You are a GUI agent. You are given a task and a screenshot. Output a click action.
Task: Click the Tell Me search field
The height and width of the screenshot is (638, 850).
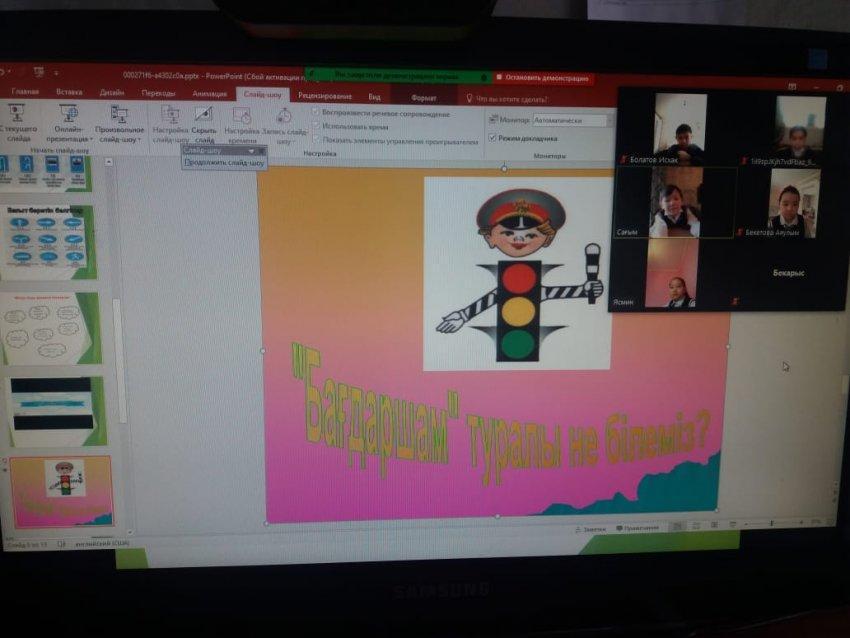coord(512,99)
